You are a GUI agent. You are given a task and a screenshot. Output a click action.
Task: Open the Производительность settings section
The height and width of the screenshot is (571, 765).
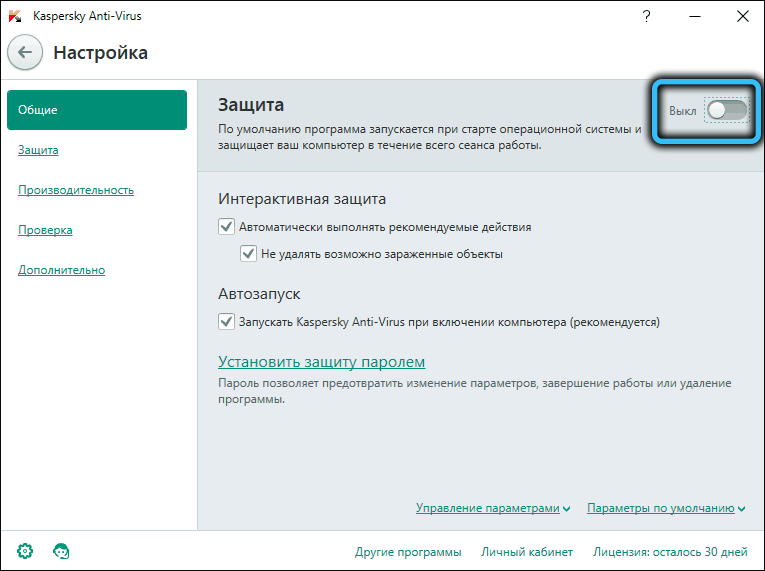[x=76, y=190]
